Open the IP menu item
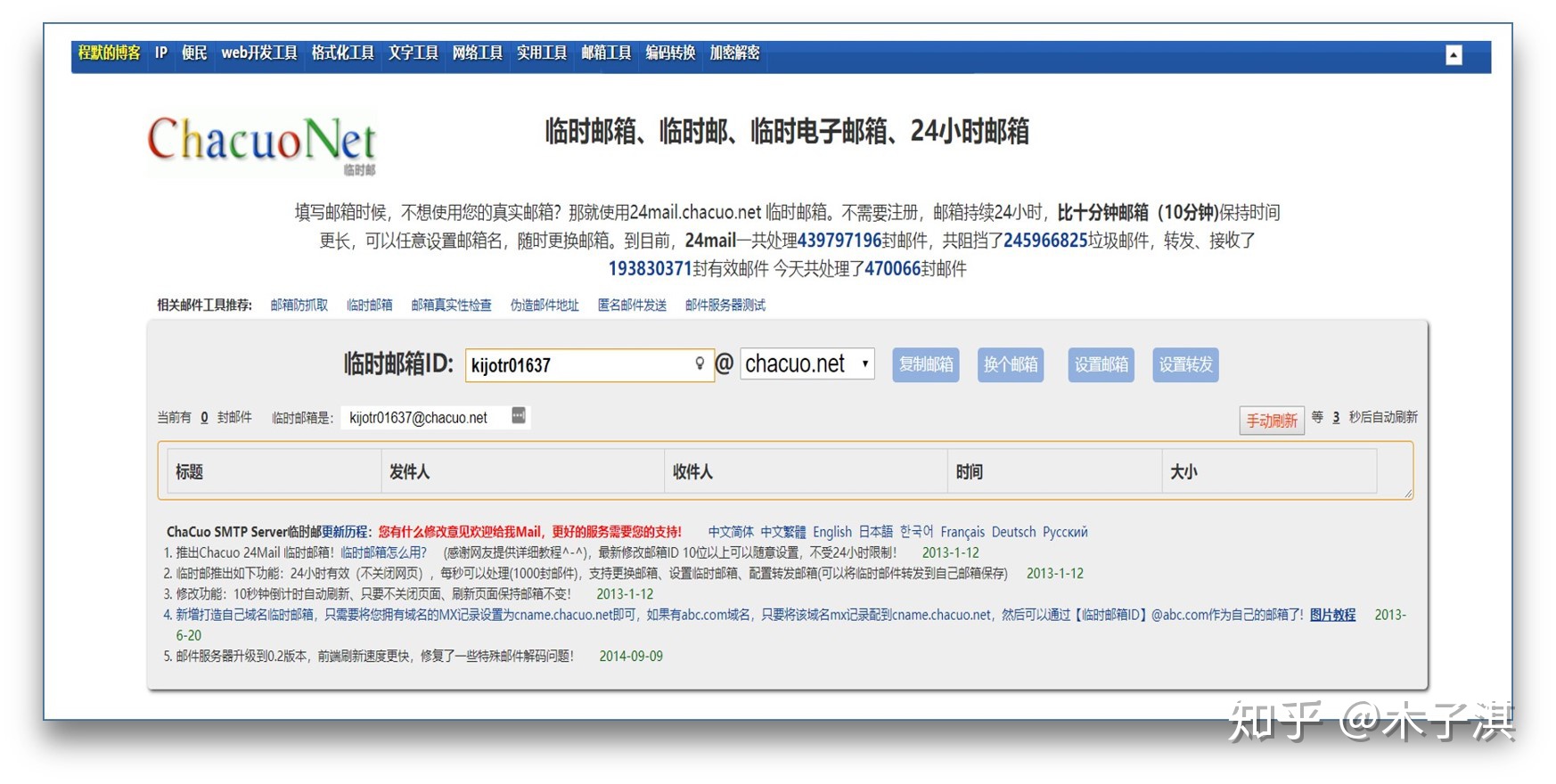 pyautogui.click(x=161, y=53)
